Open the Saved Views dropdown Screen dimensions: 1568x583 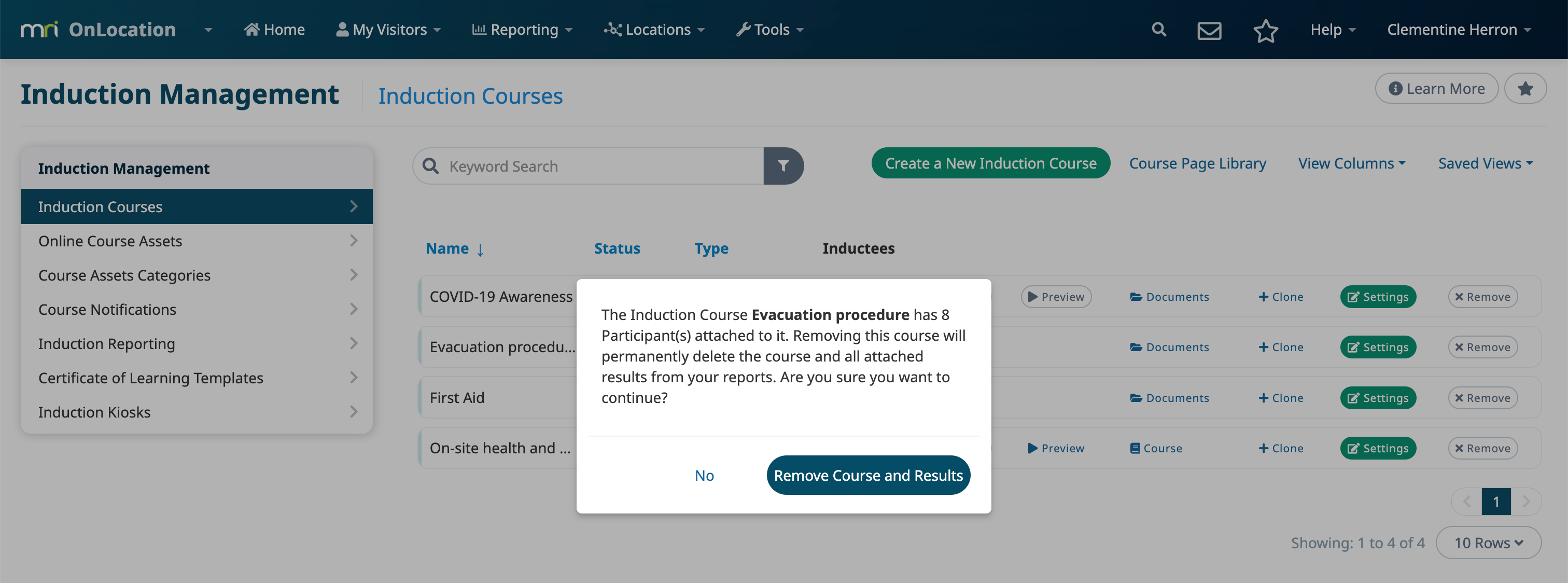click(1485, 163)
